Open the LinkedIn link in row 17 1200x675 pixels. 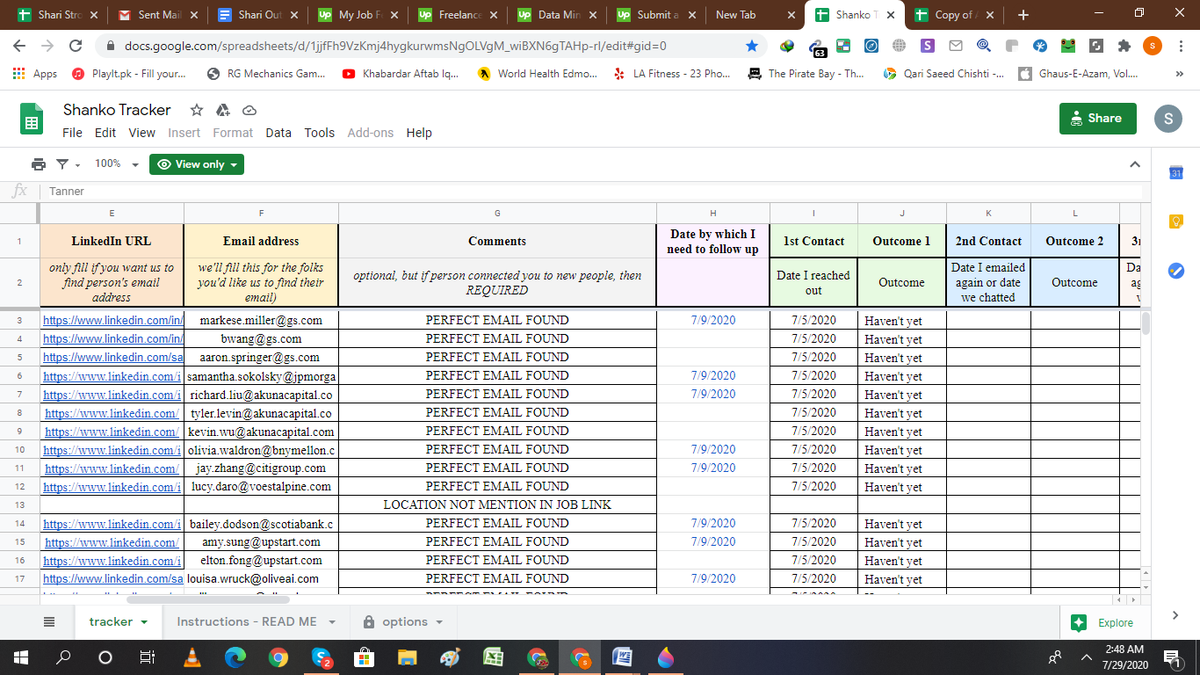[112, 578]
